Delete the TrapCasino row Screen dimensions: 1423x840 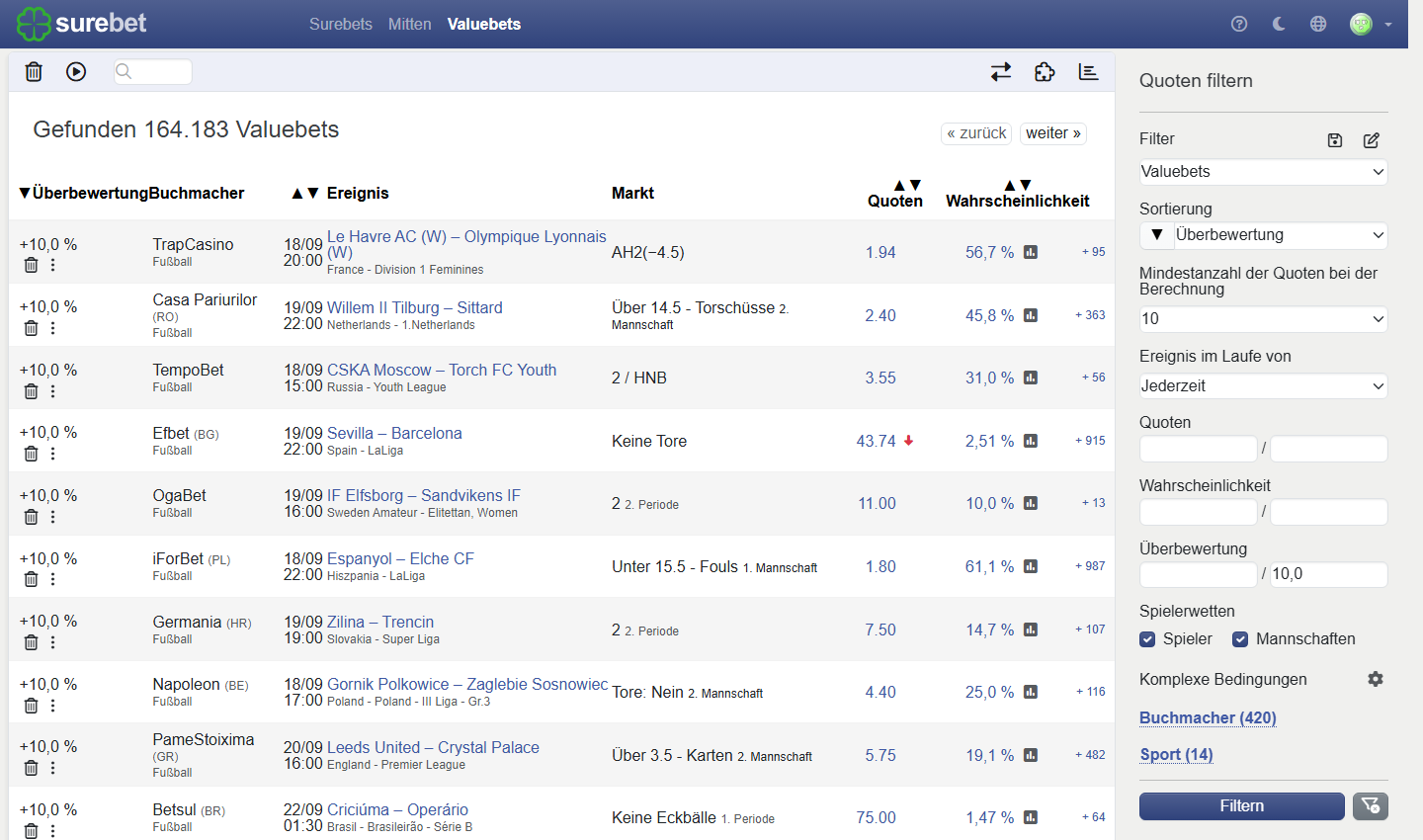(x=32, y=265)
